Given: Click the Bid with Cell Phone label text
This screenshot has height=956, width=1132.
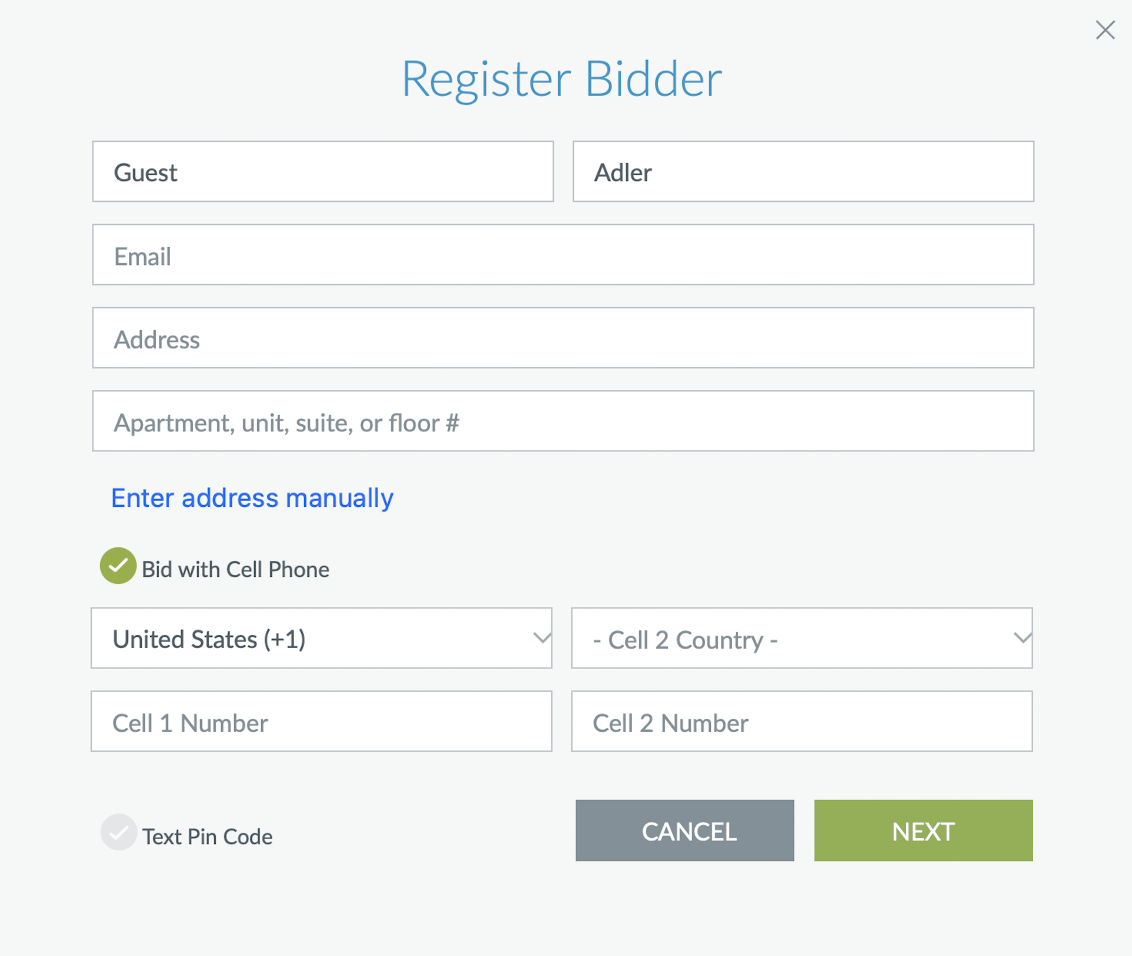Looking at the screenshot, I should [236, 570].
